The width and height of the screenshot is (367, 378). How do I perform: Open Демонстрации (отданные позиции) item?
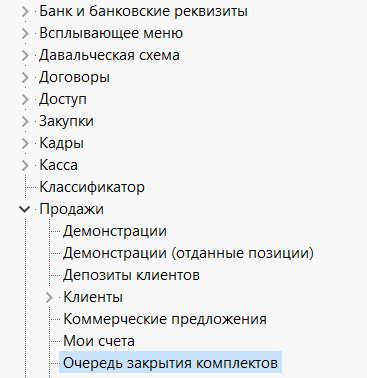tap(188, 253)
